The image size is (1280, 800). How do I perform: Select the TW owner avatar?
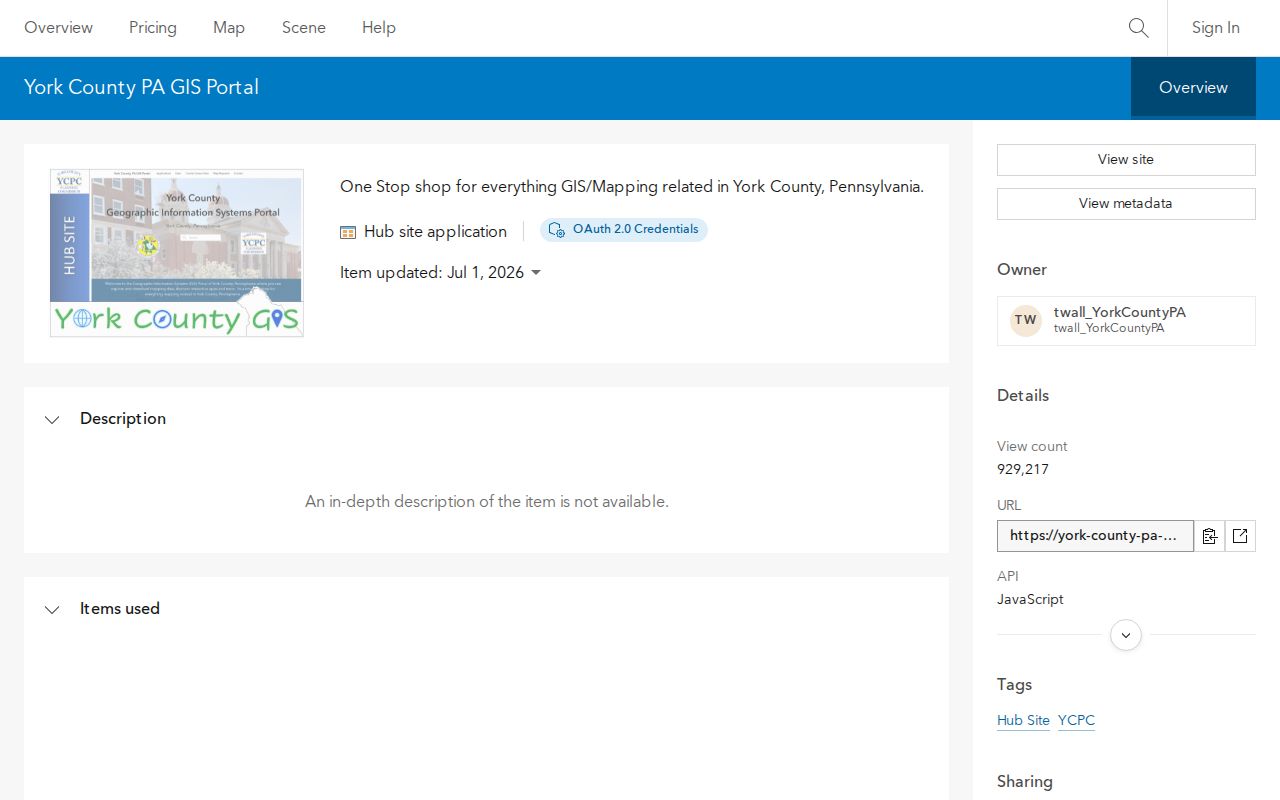[x=1026, y=320]
